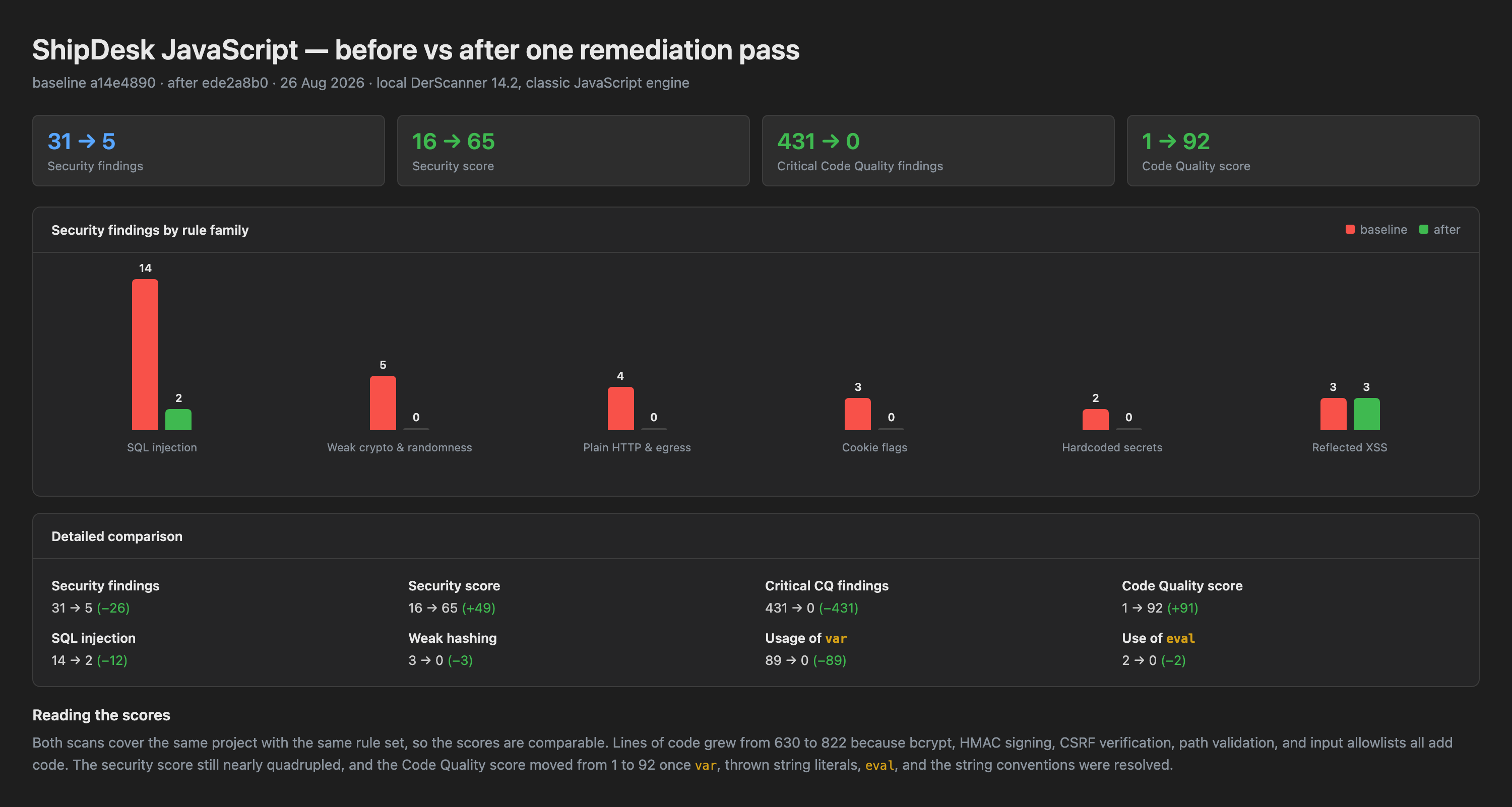Click the '1 → 92 (+91)' value
This screenshot has width=1512, height=807.
pyautogui.click(x=1160, y=608)
